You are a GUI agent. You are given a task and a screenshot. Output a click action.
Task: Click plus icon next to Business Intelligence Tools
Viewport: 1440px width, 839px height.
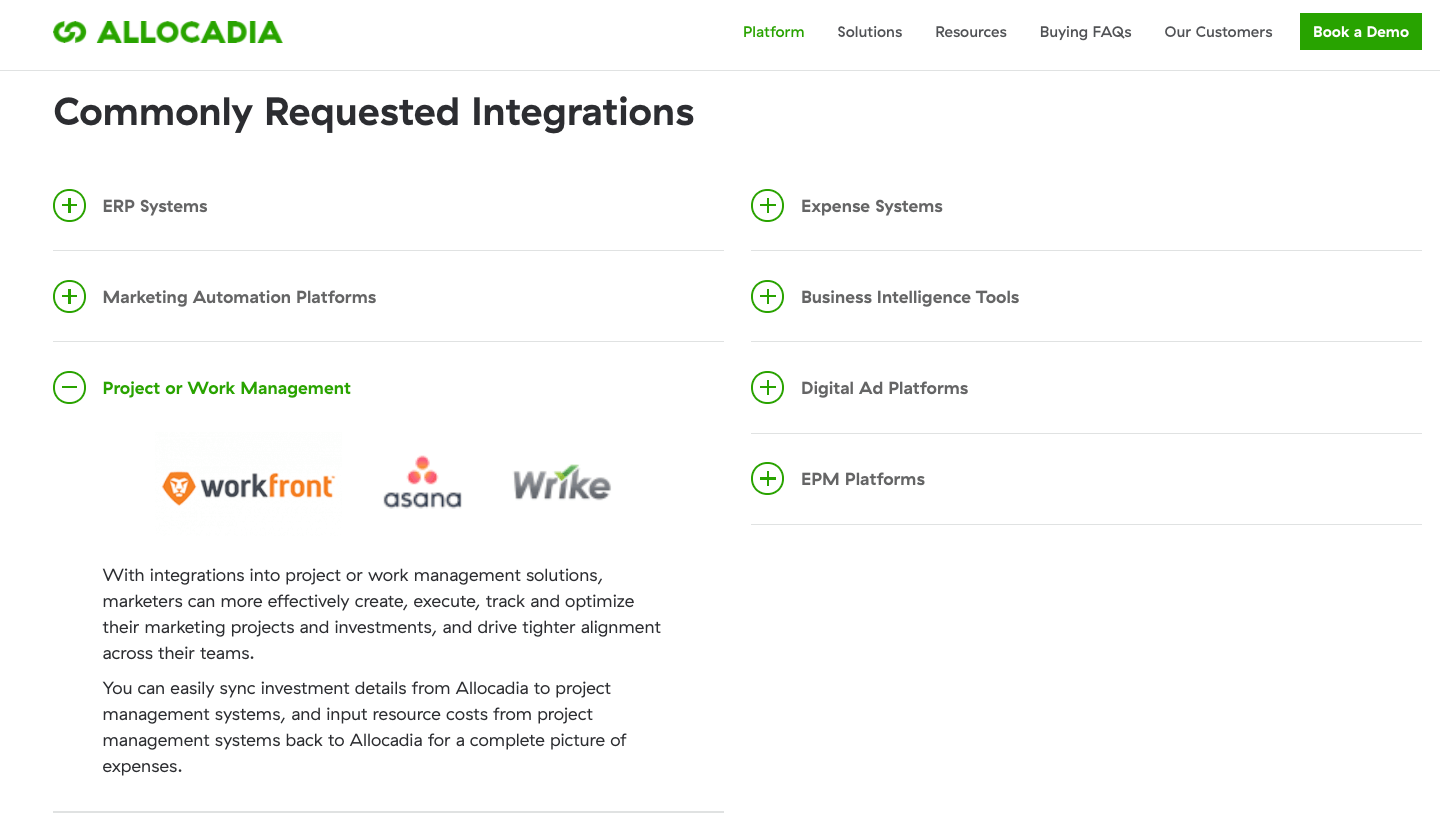coord(767,297)
